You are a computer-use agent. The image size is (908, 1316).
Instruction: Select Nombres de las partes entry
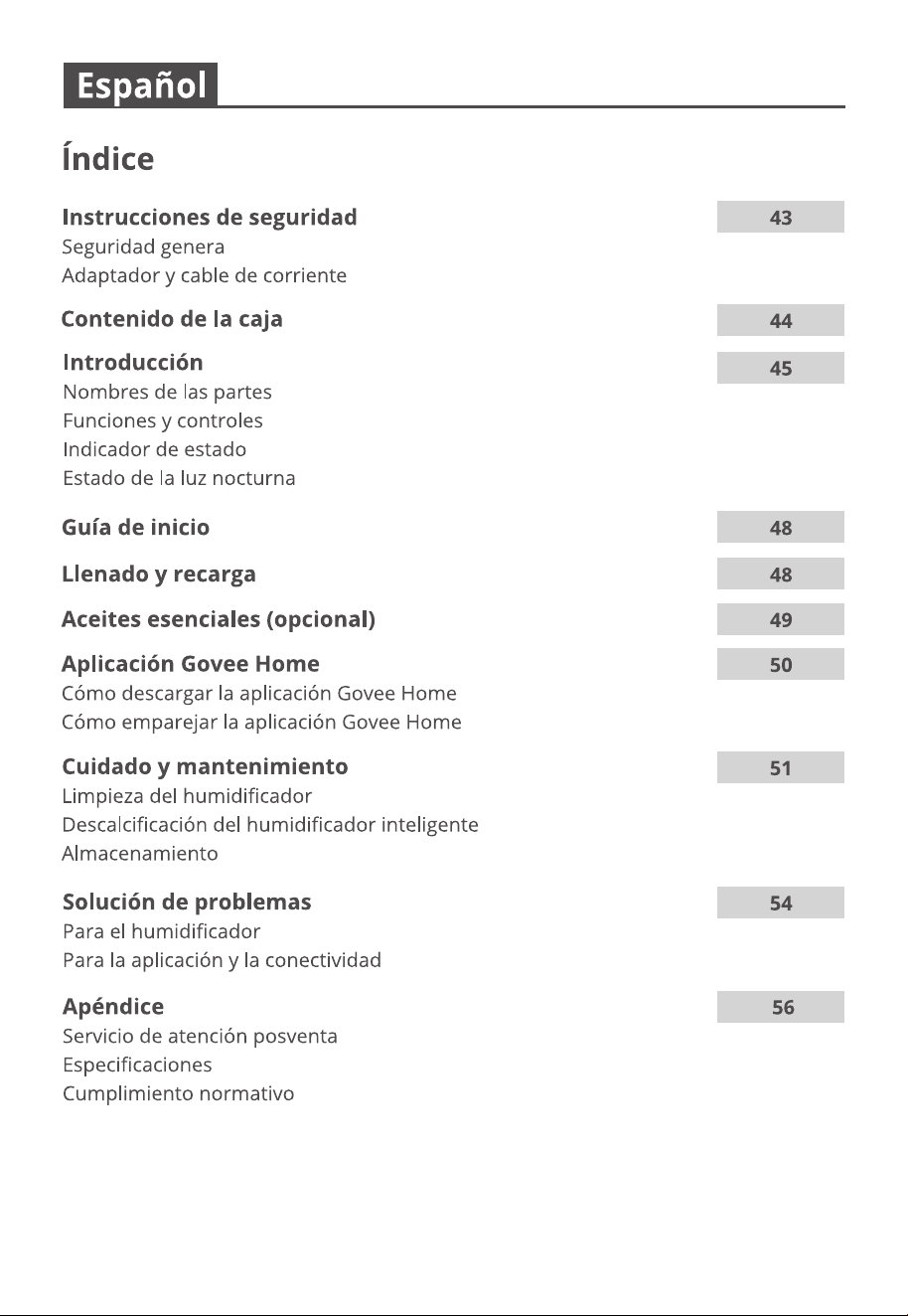coord(167,392)
